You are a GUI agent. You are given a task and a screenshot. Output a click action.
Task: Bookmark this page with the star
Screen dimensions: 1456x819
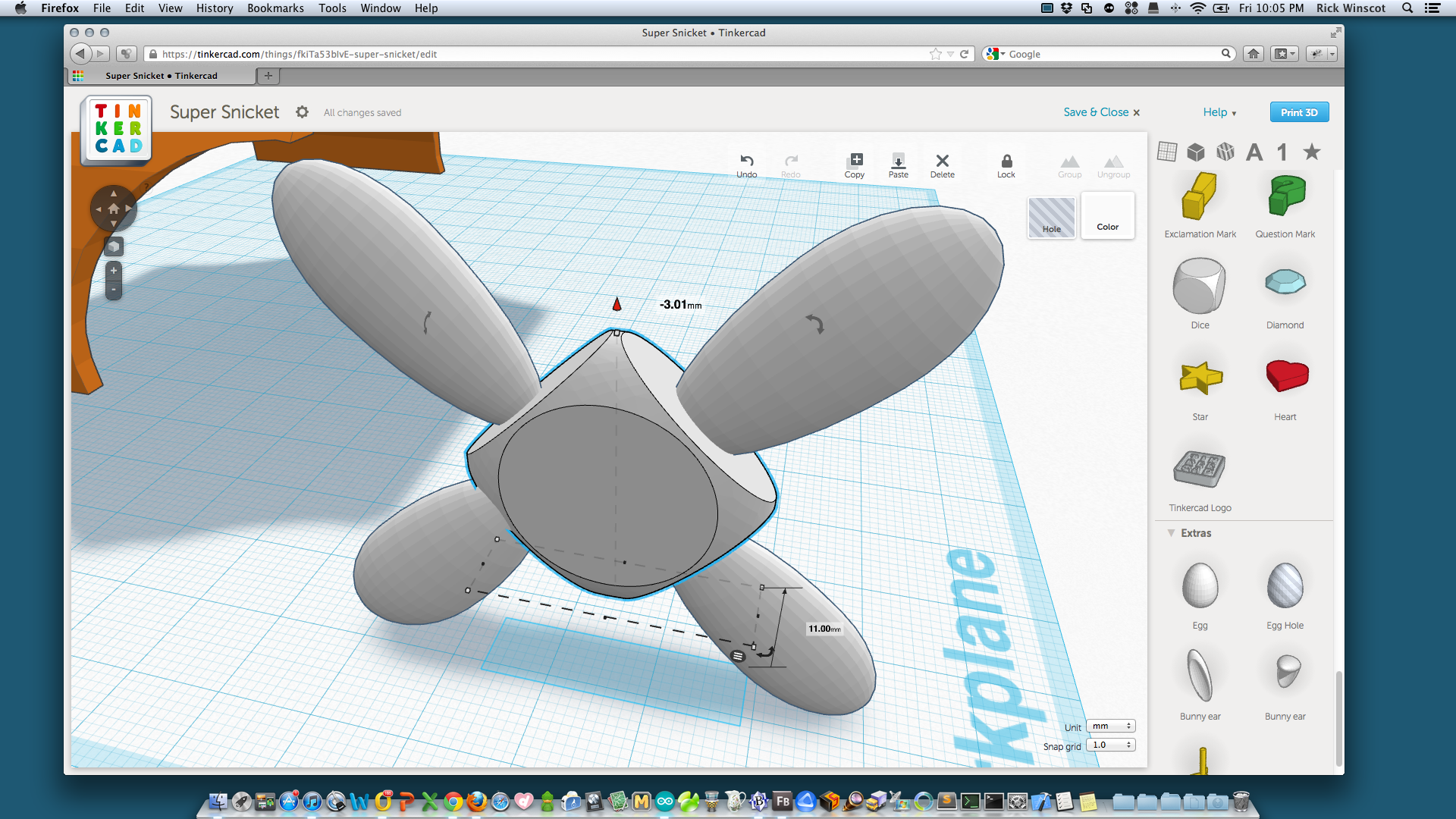click(x=936, y=54)
